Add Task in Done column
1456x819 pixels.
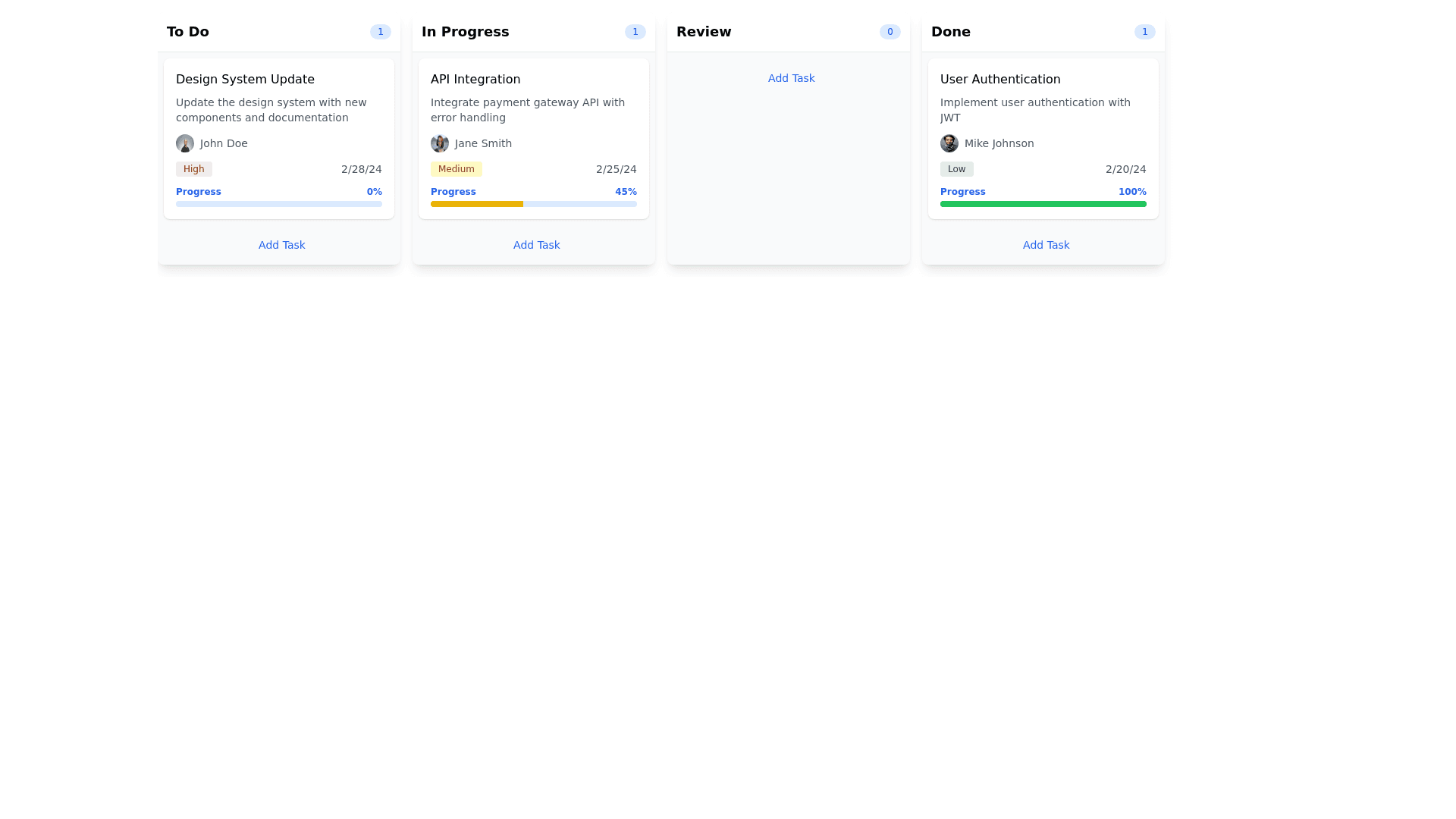[1046, 245]
